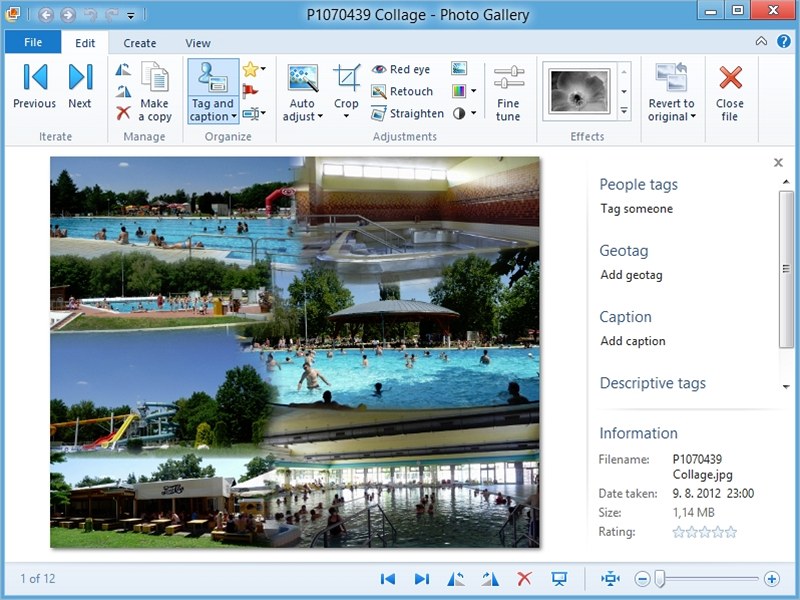Viewport: 800px width, 600px height.
Task: Switch to the Create tab
Action: coord(140,43)
